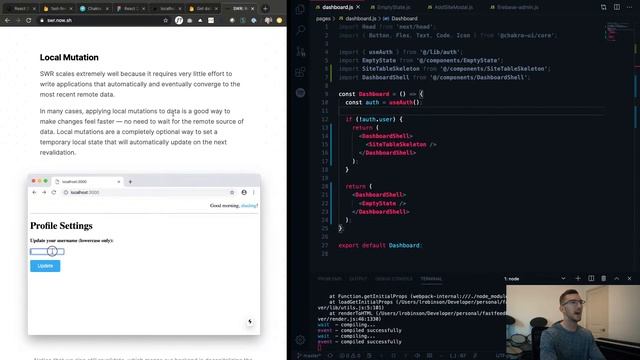
Task: Click the 'pages' breadcrumb segment
Action: coord(323,18)
